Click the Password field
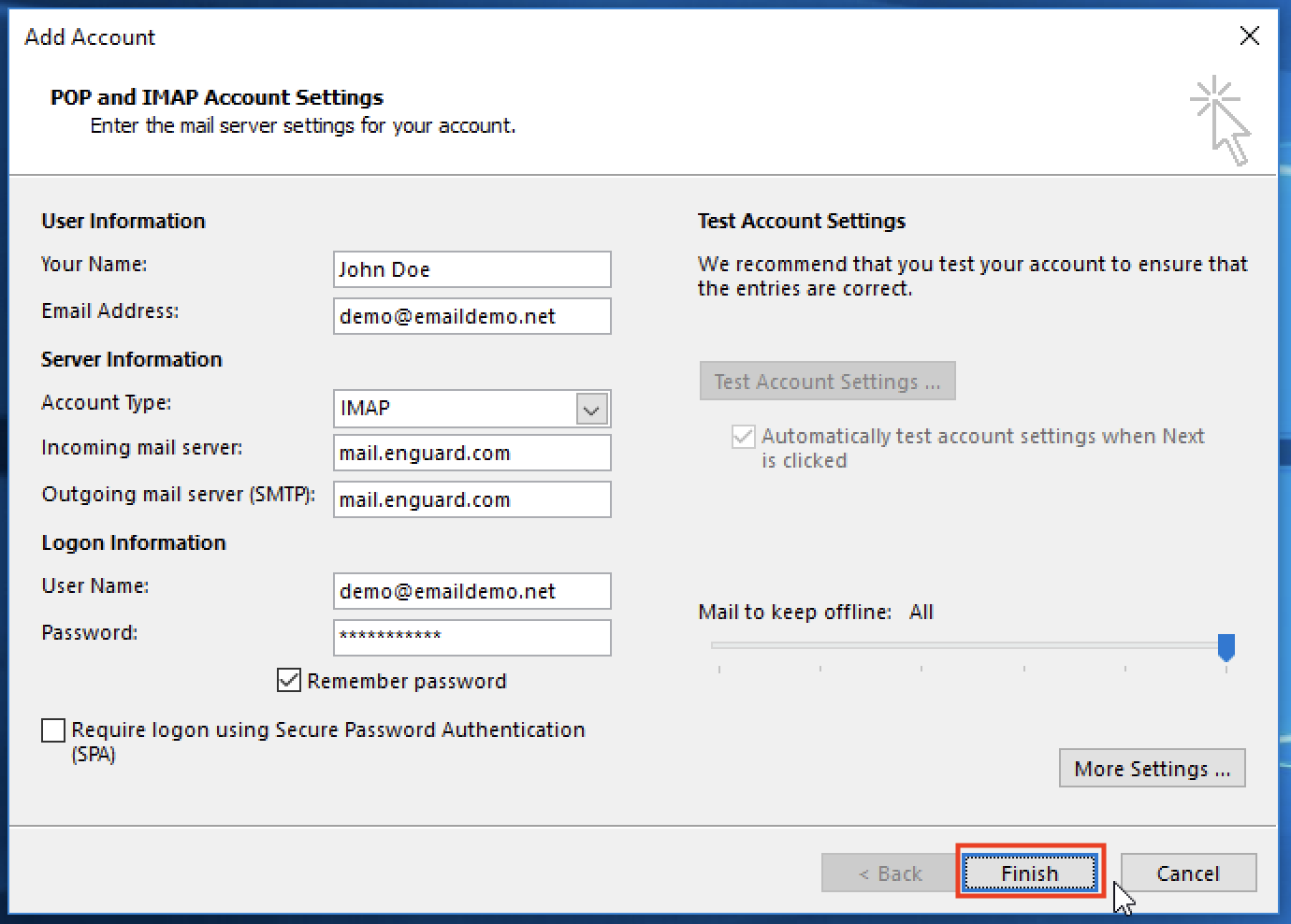The height and width of the screenshot is (924, 1291). coord(472,638)
